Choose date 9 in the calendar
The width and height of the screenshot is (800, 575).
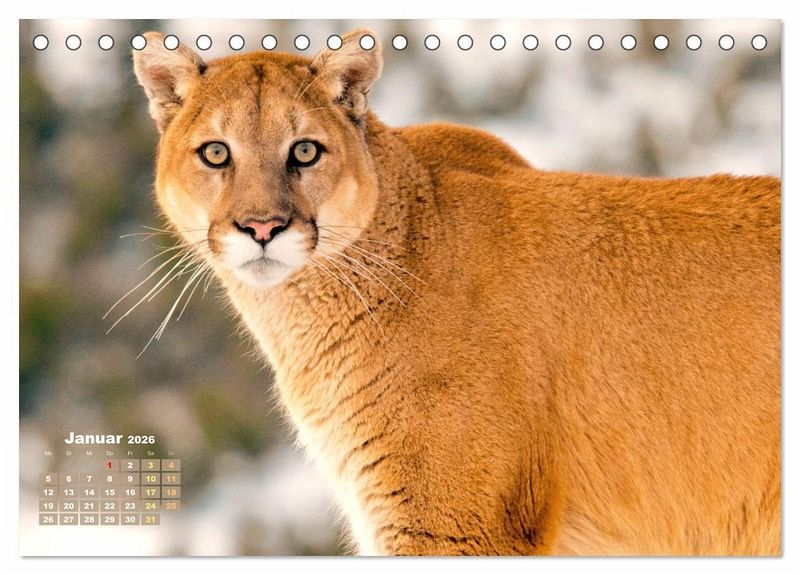click(130, 479)
